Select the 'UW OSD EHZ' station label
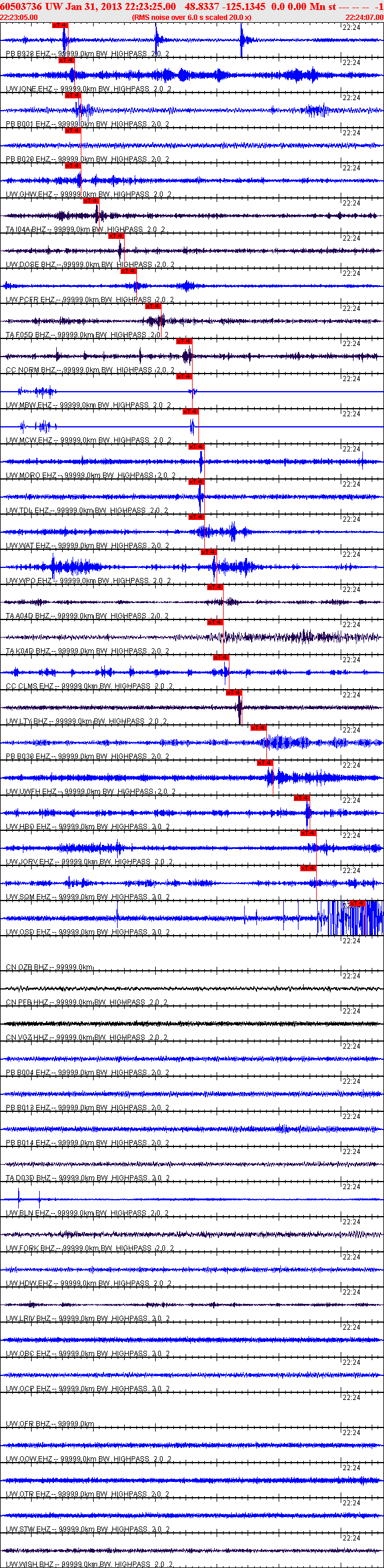 29,933
